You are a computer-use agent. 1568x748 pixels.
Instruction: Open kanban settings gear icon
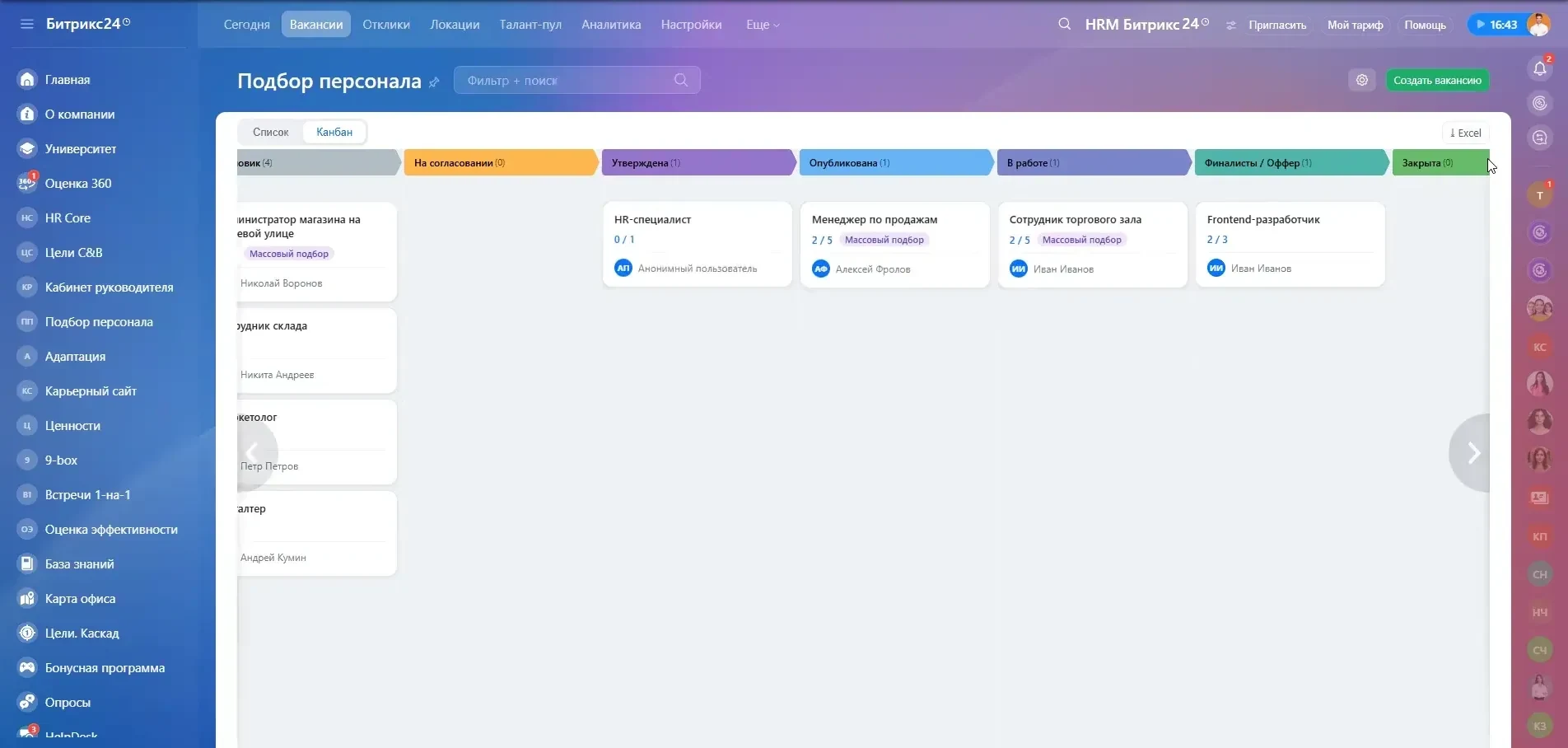pyautogui.click(x=1362, y=80)
